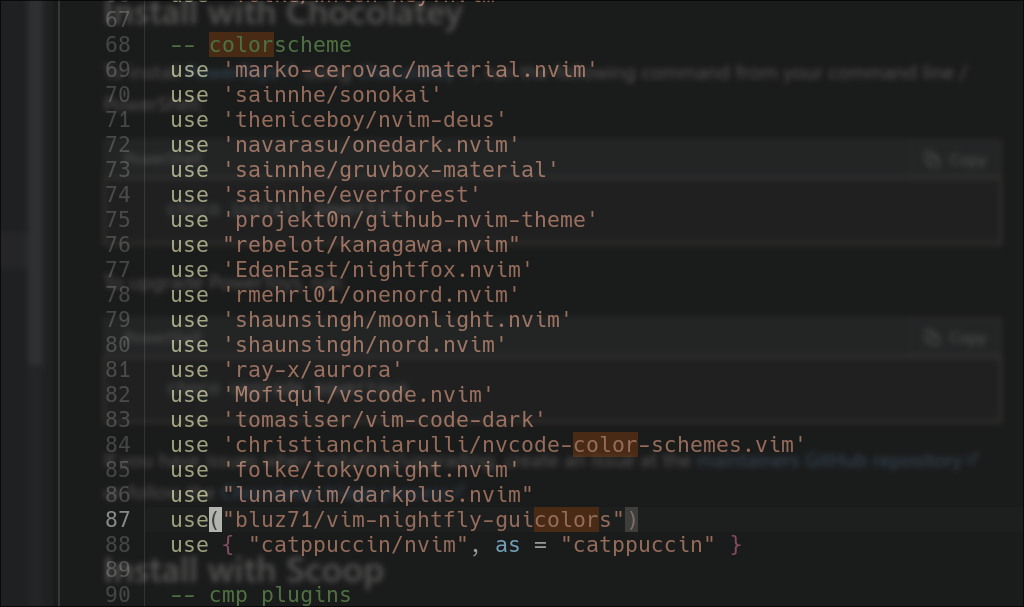
Task: Click the 'EdenEast/nightfox.nvim' string
Action: click(x=377, y=269)
